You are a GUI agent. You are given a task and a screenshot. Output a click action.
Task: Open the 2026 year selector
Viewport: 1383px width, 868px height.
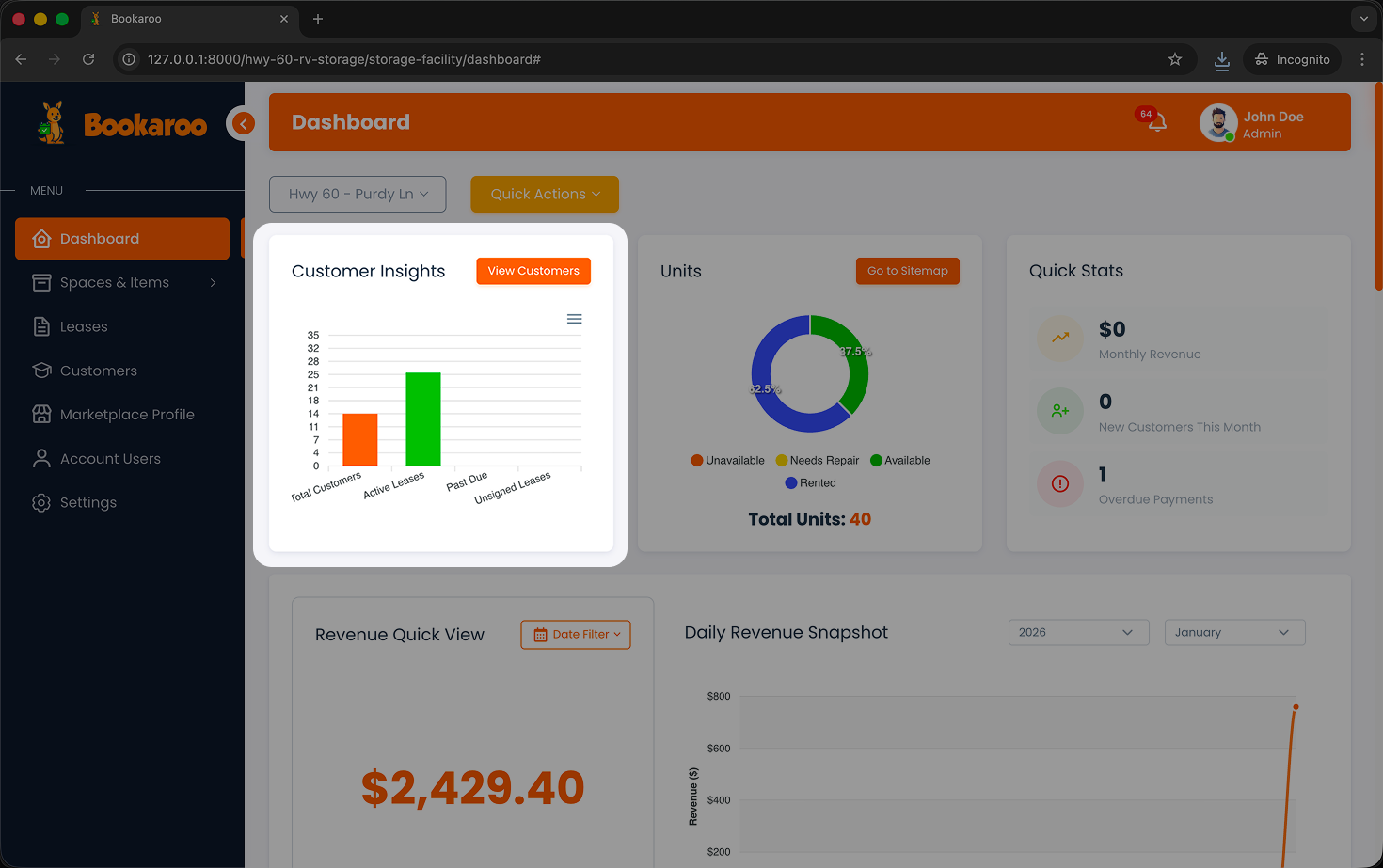click(1078, 632)
